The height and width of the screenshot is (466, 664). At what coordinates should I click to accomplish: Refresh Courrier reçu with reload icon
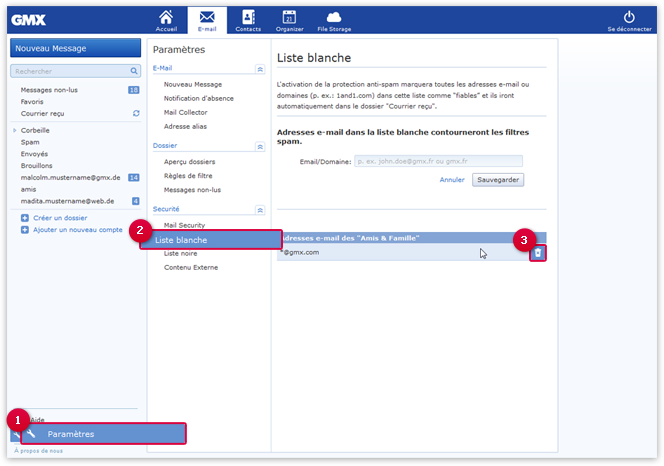tap(136, 113)
